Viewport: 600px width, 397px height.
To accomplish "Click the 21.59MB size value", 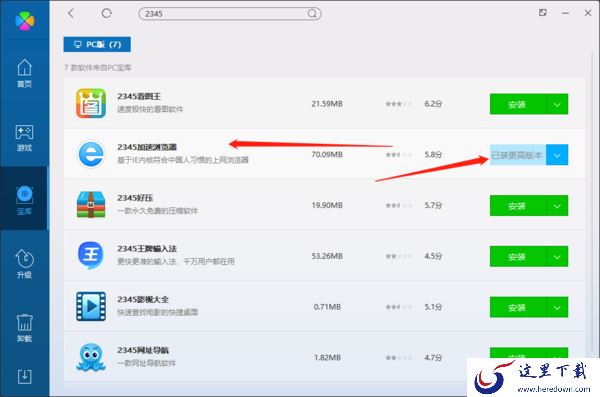I will (327, 104).
